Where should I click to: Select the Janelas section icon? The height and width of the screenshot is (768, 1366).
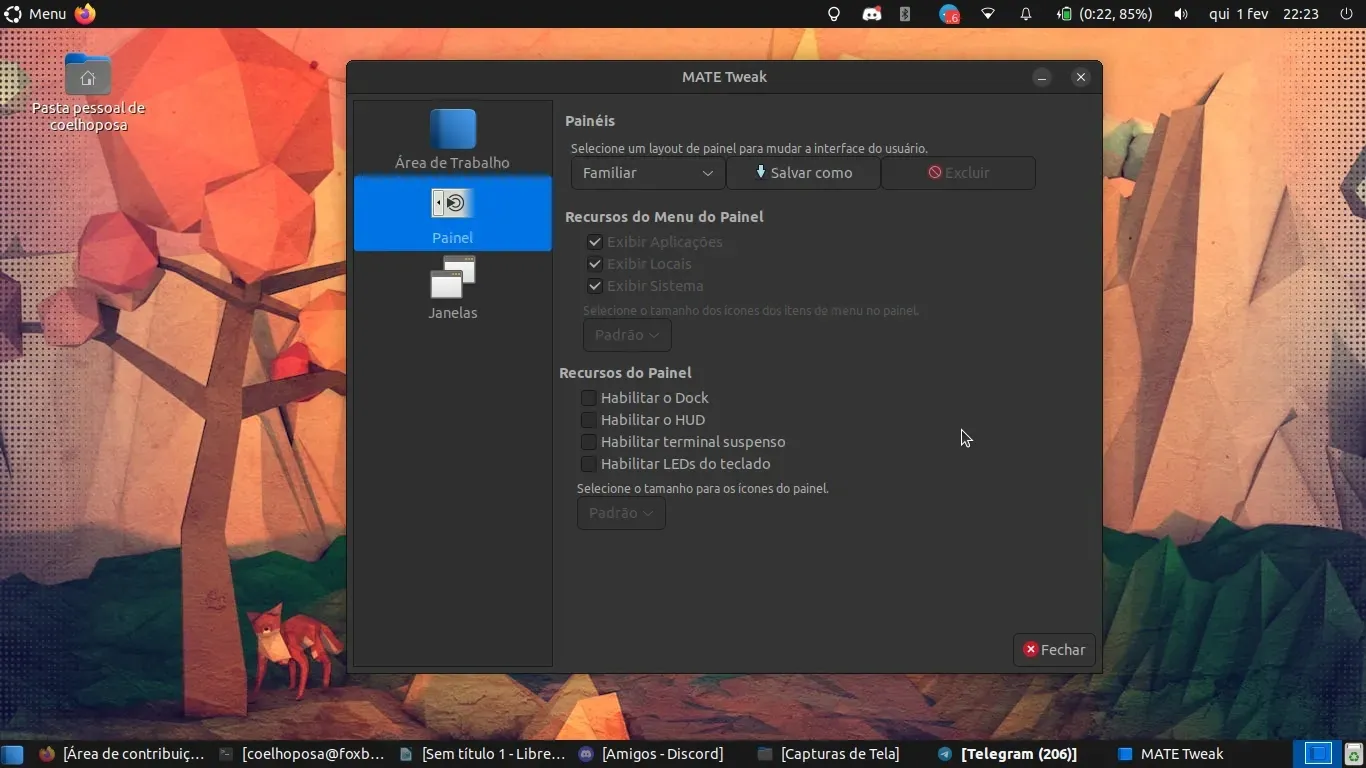coord(452,278)
